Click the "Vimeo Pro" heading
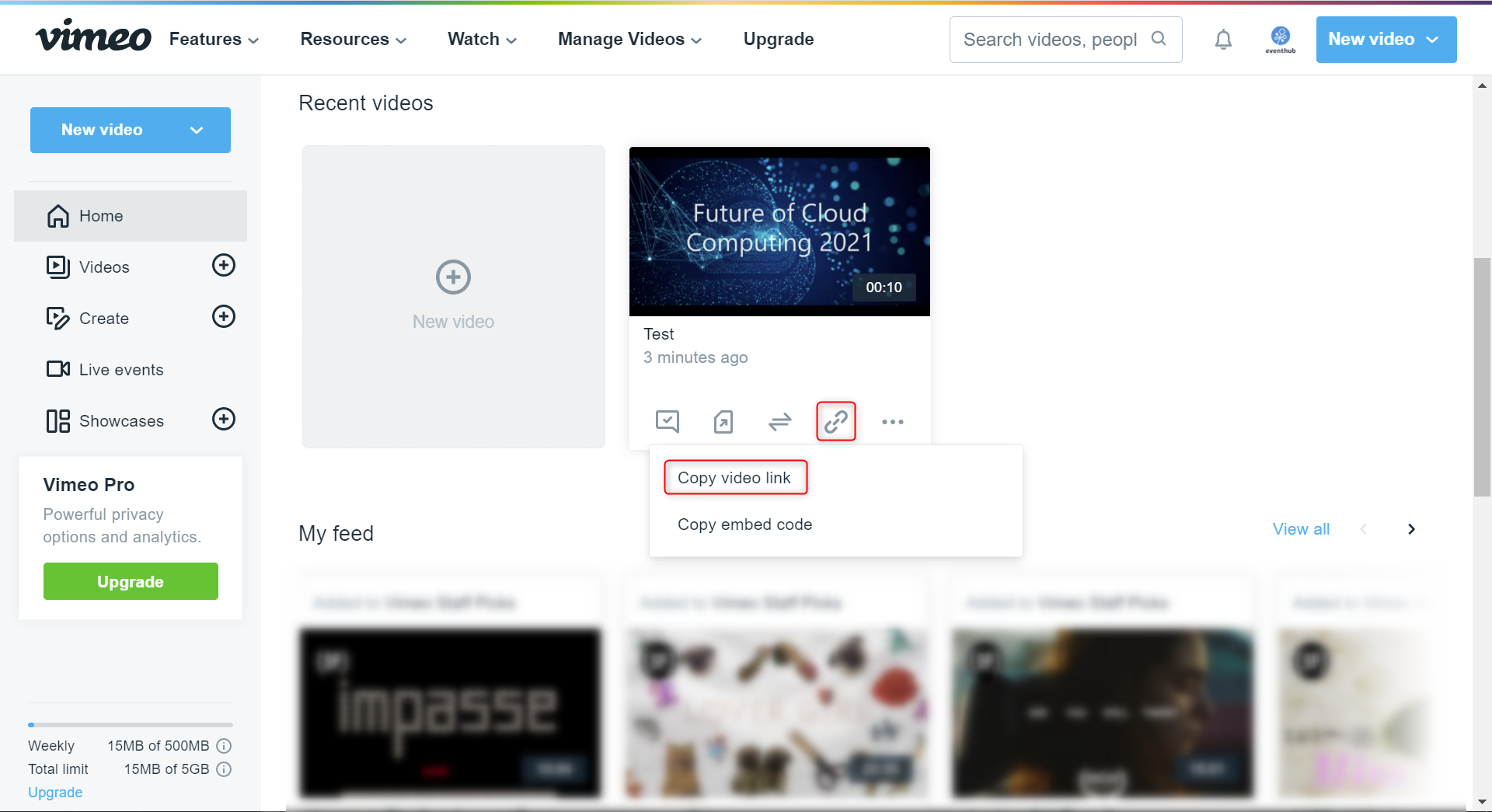Screen dimensions: 1492x812 (x=89, y=485)
